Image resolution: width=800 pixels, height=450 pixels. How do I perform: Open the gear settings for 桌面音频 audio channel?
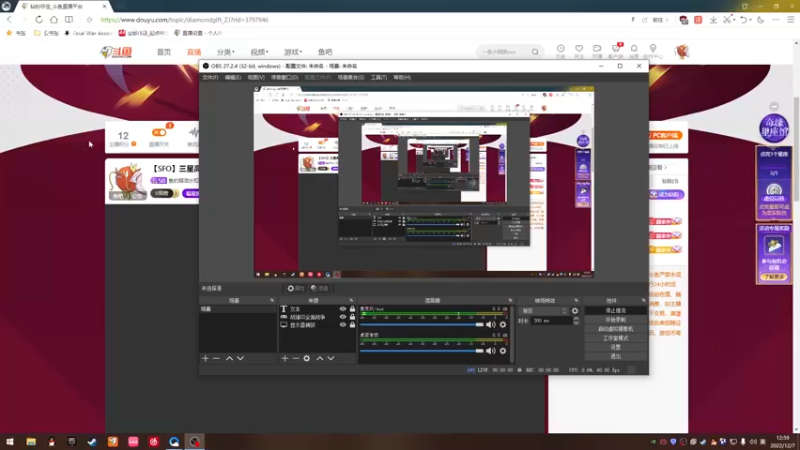point(503,351)
